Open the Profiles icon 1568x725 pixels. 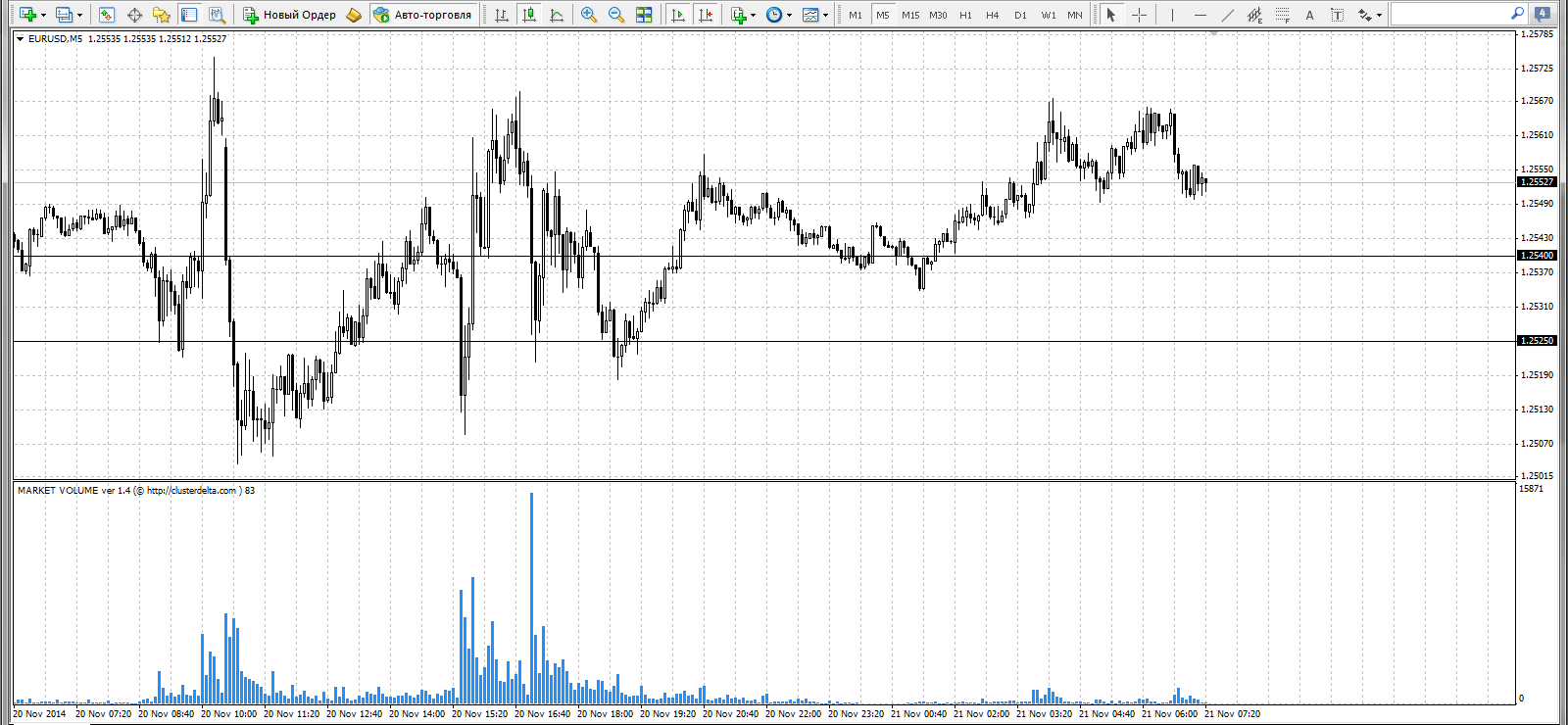tap(64, 15)
